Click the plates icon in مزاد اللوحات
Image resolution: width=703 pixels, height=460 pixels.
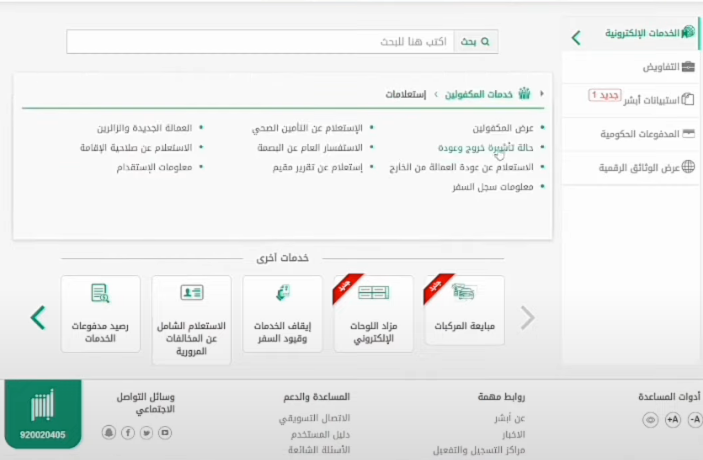pos(373,293)
